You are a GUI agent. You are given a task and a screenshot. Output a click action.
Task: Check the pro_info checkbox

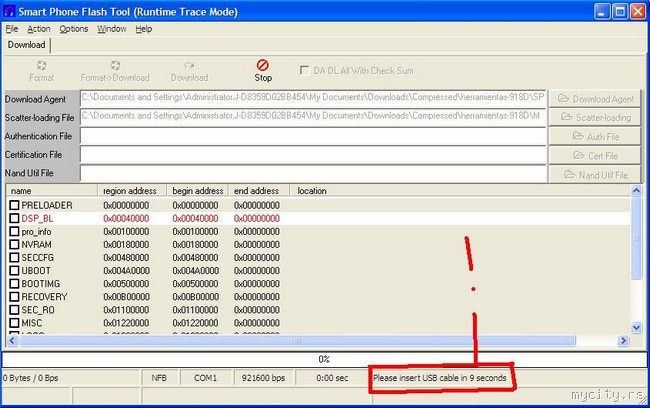pyautogui.click(x=15, y=231)
